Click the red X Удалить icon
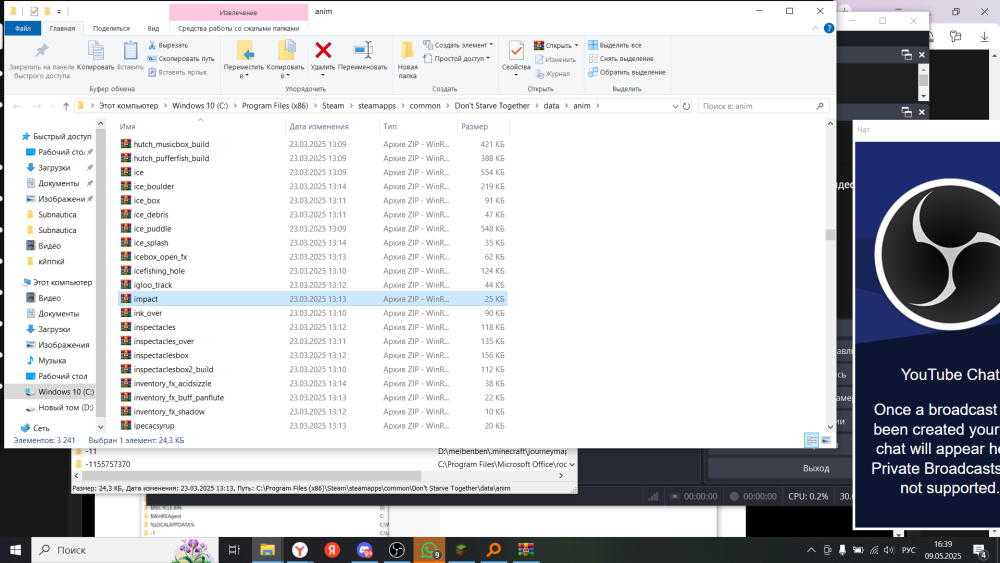 coord(323,50)
